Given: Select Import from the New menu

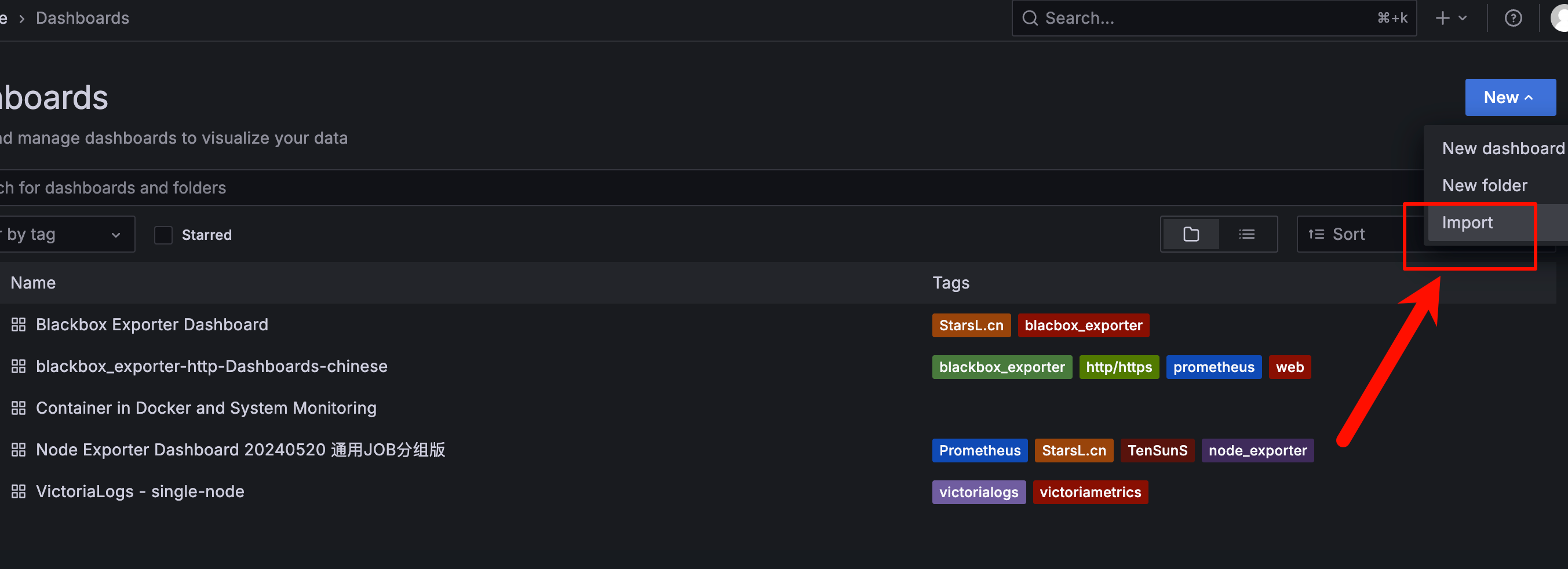Looking at the screenshot, I should click(x=1467, y=223).
